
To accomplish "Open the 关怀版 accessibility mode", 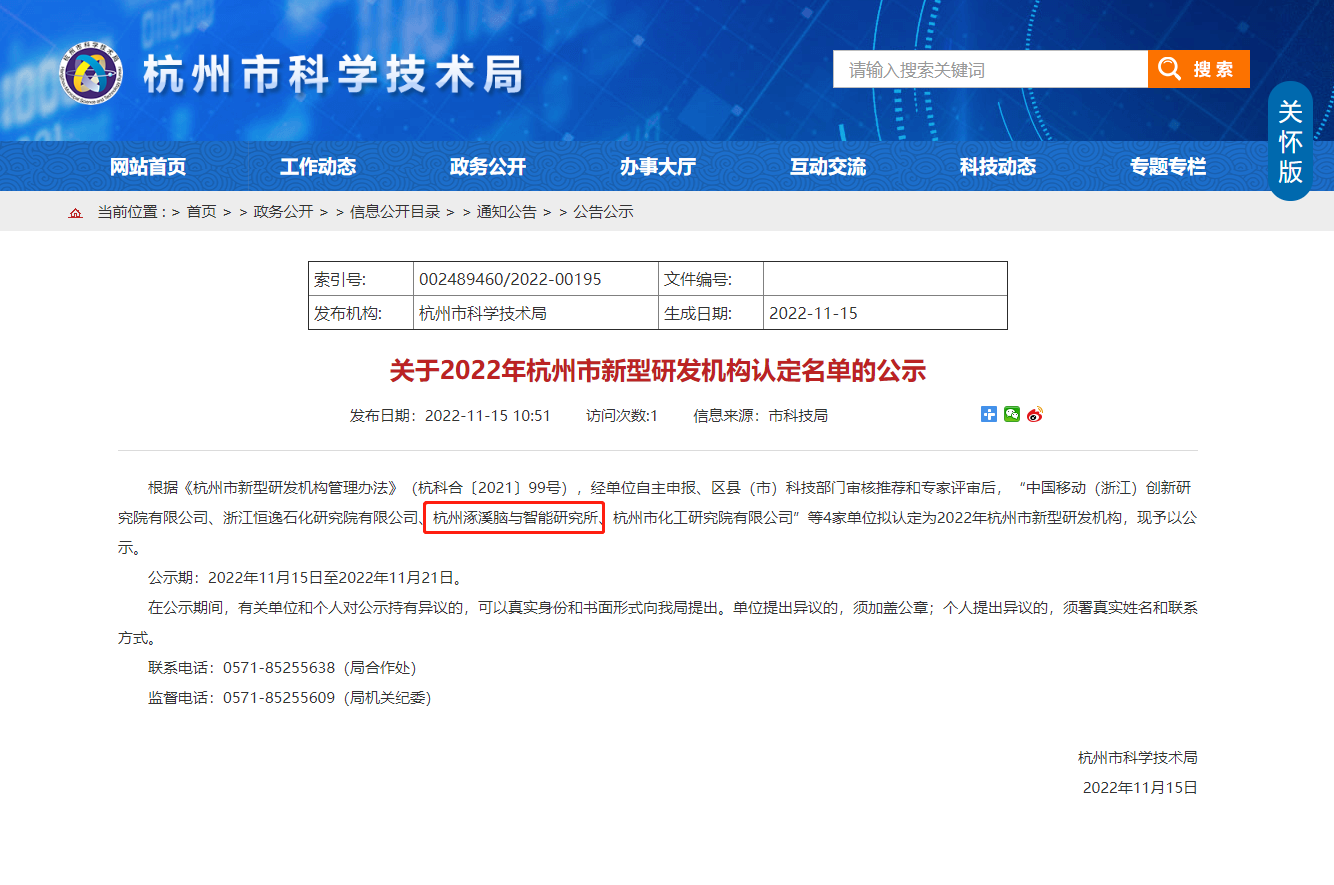I will [1290, 141].
